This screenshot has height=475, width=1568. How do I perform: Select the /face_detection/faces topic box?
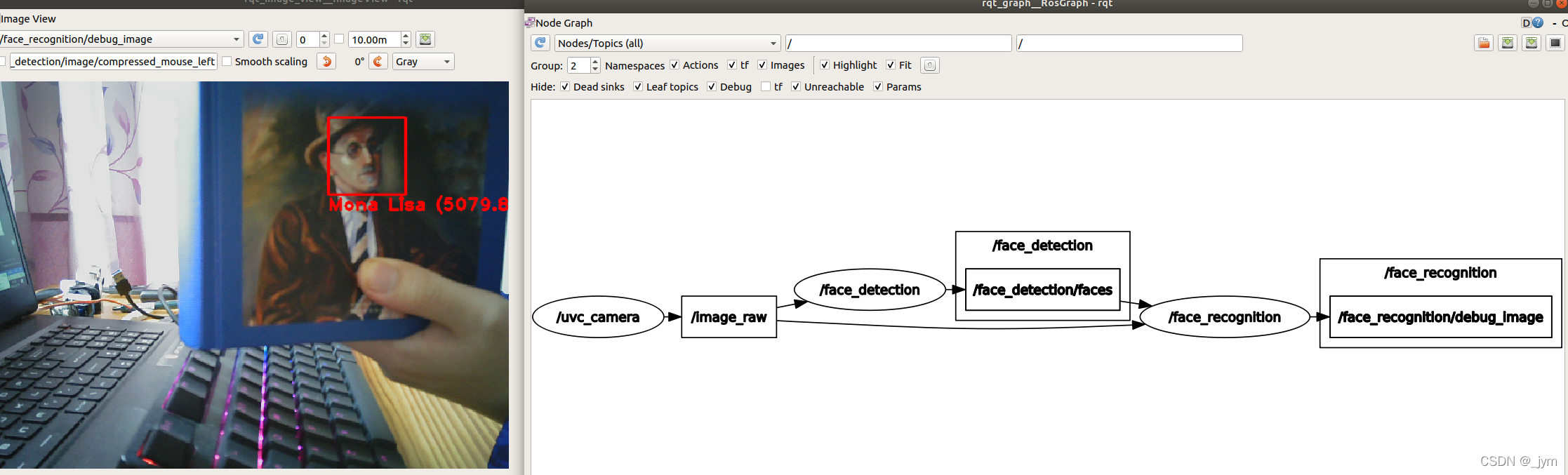[1042, 290]
